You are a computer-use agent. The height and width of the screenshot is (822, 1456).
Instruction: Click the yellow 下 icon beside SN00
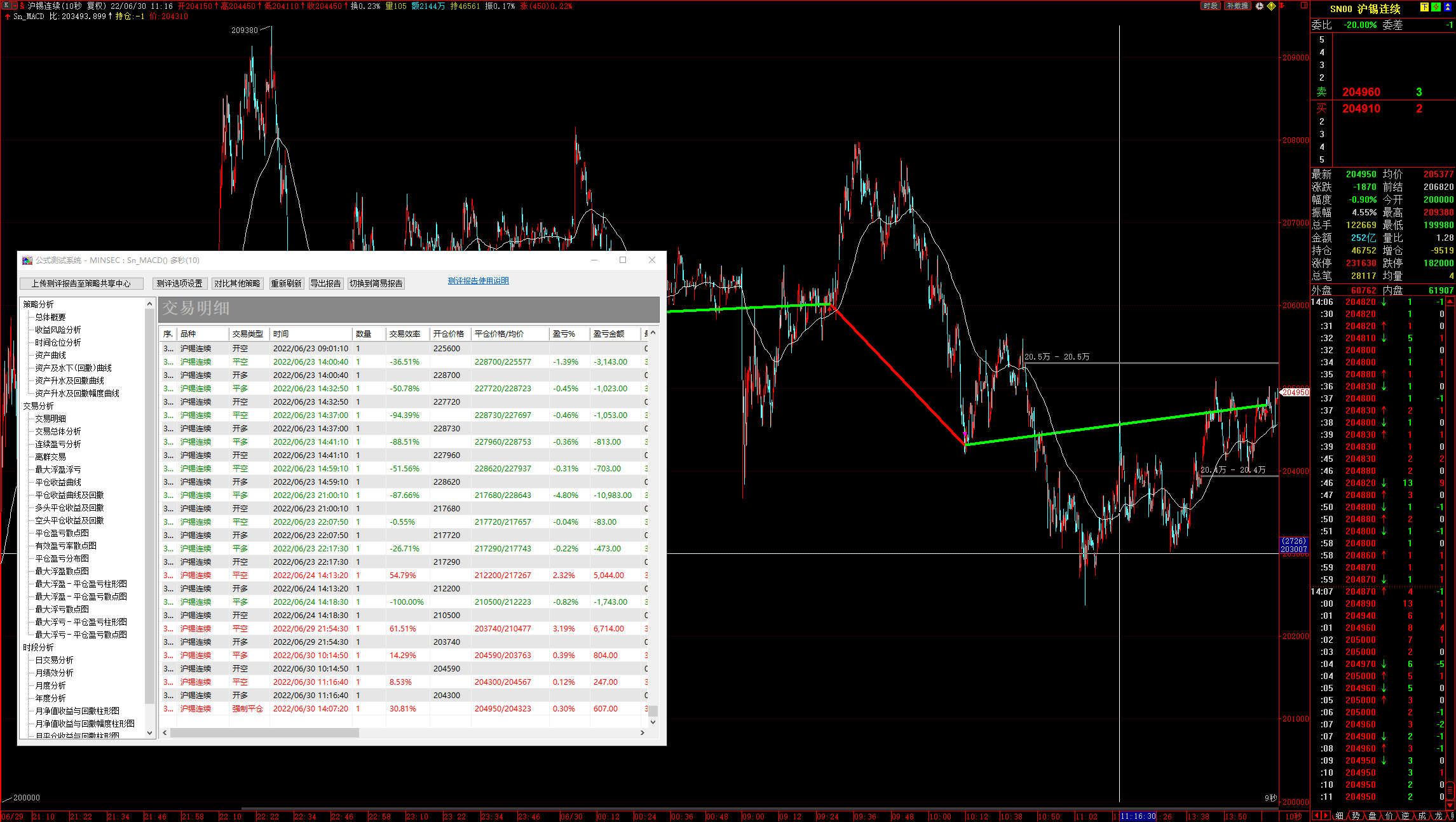(x=1424, y=7)
